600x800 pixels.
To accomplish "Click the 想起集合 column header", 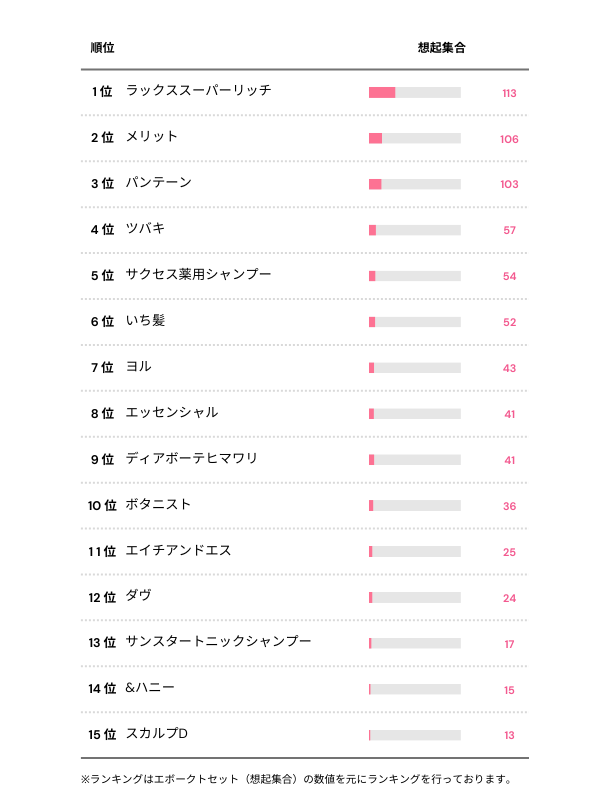I will click(x=441, y=48).
